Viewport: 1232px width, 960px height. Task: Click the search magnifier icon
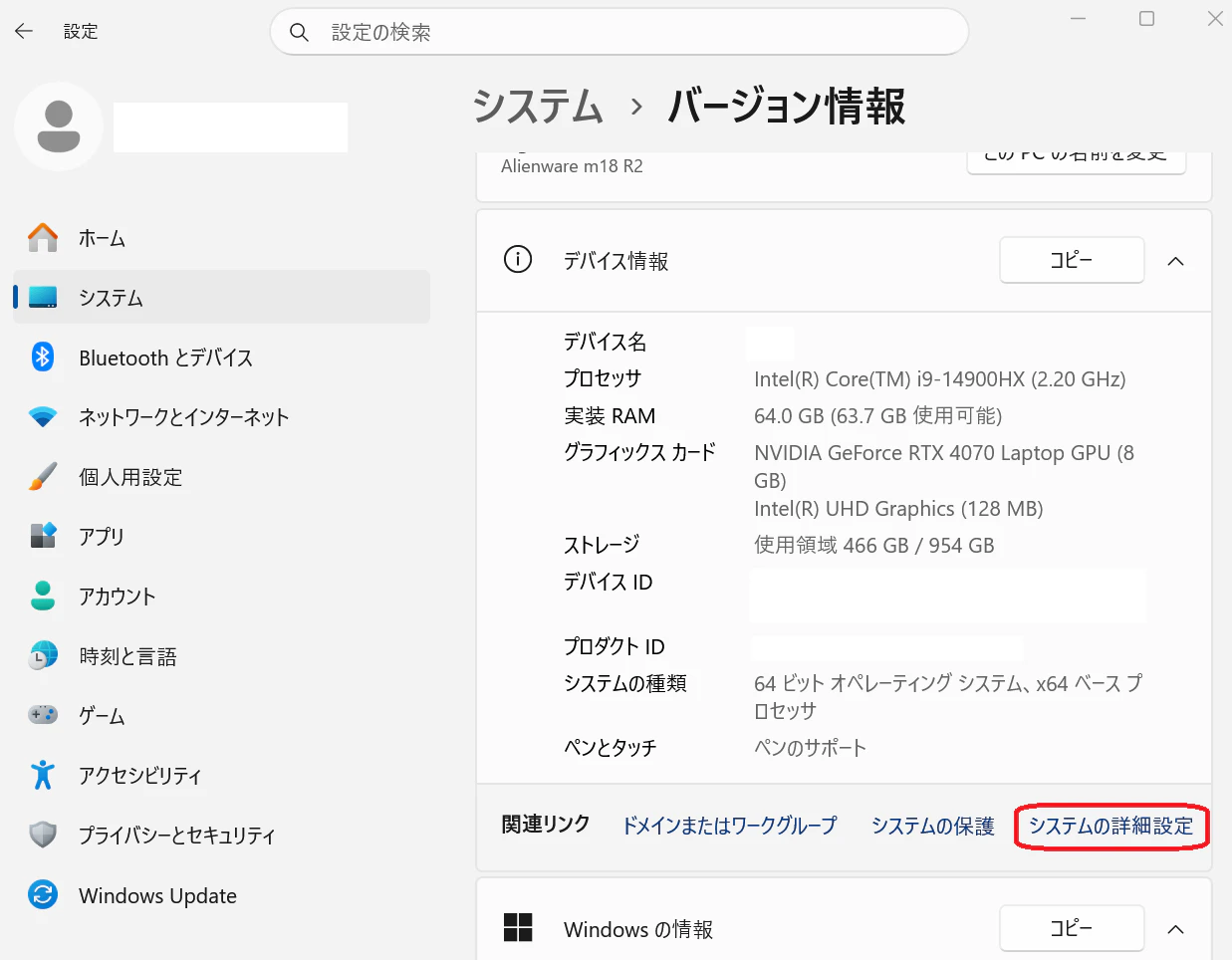coord(299,32)
